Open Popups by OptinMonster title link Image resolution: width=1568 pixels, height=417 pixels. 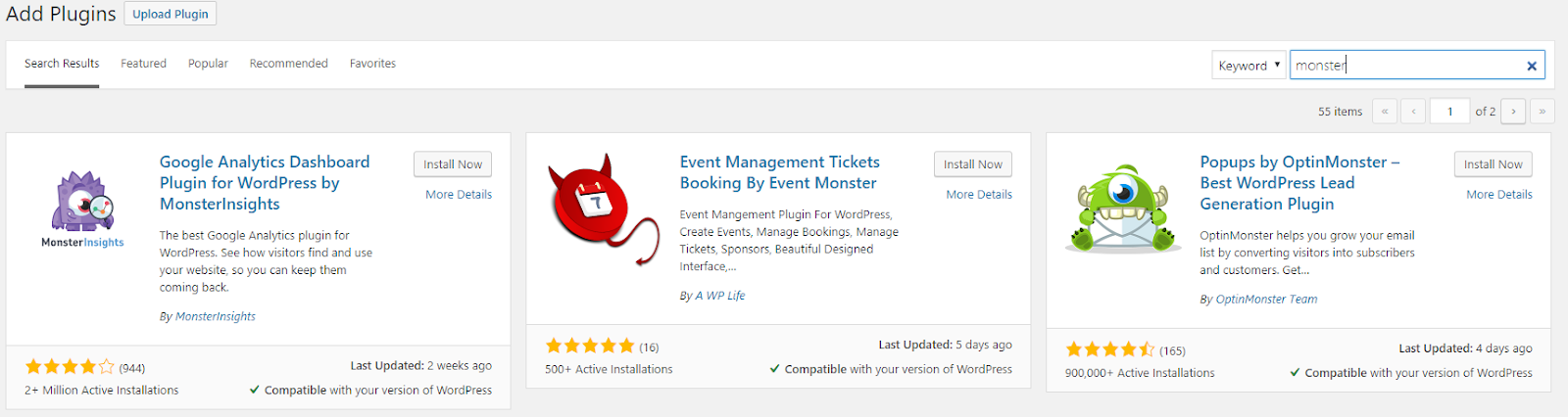click(1299, 183)
